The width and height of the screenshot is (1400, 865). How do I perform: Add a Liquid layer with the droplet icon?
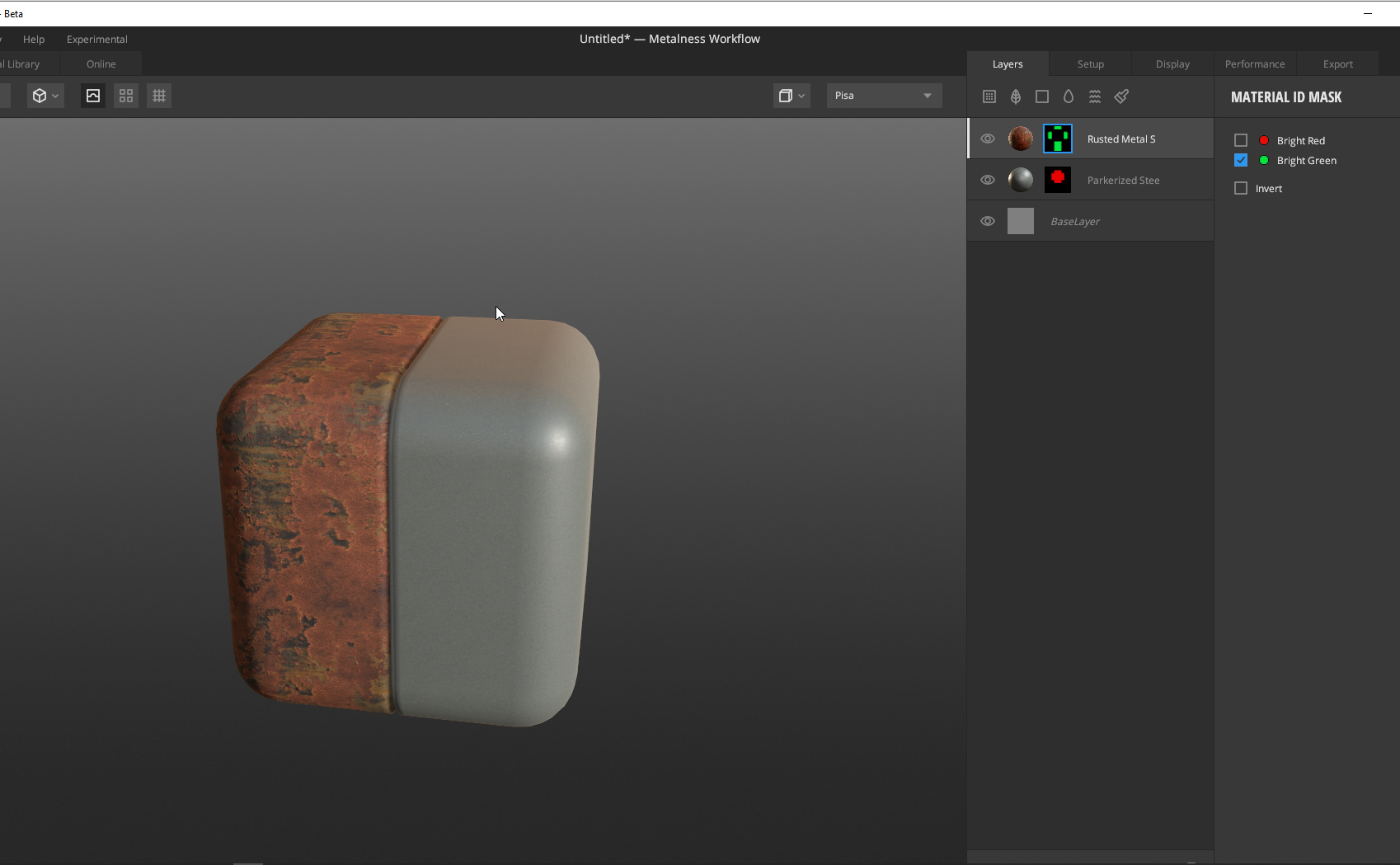click(x=1068, y=96)
